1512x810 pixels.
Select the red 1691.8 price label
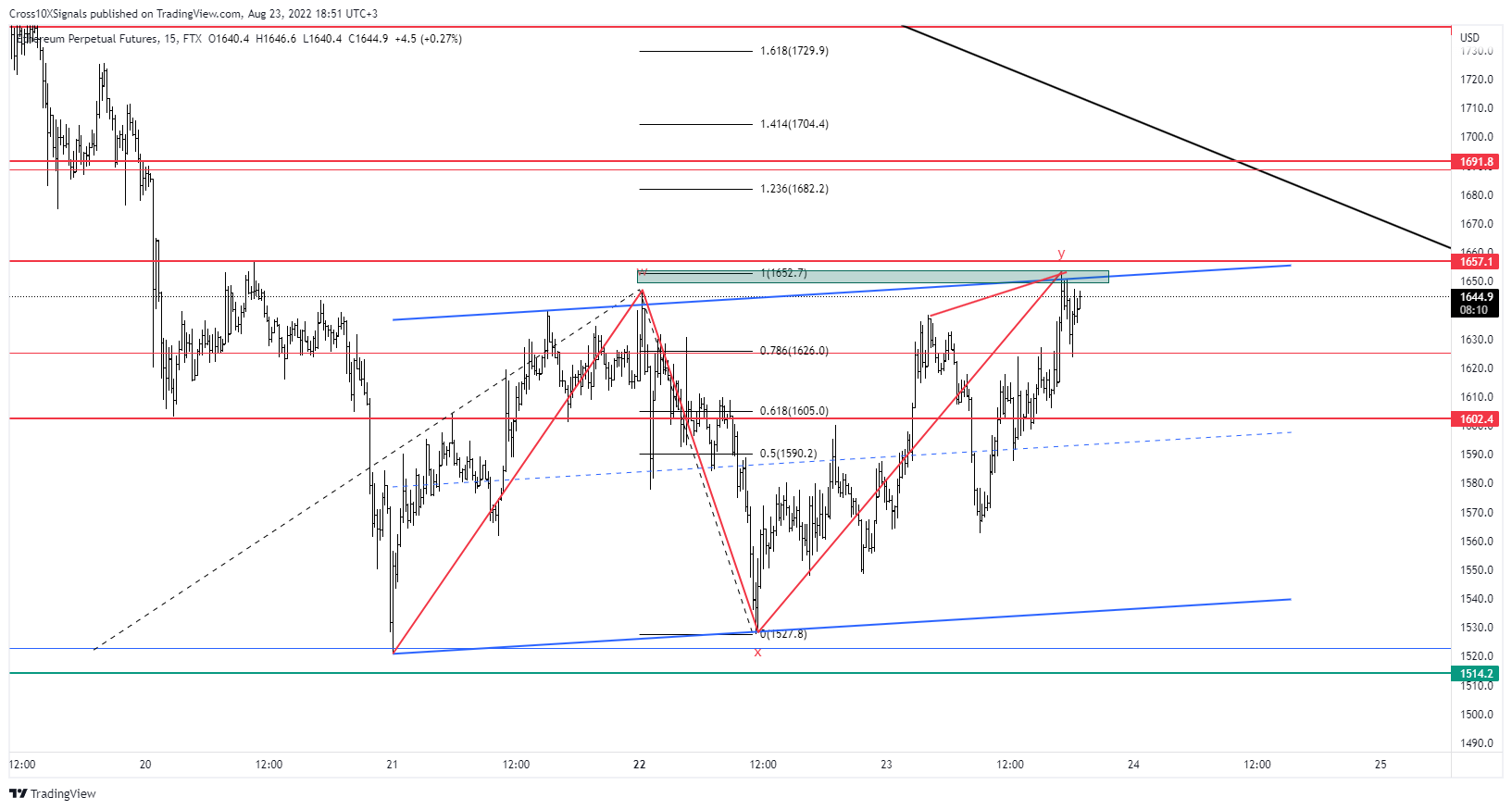click(1476, 162)
